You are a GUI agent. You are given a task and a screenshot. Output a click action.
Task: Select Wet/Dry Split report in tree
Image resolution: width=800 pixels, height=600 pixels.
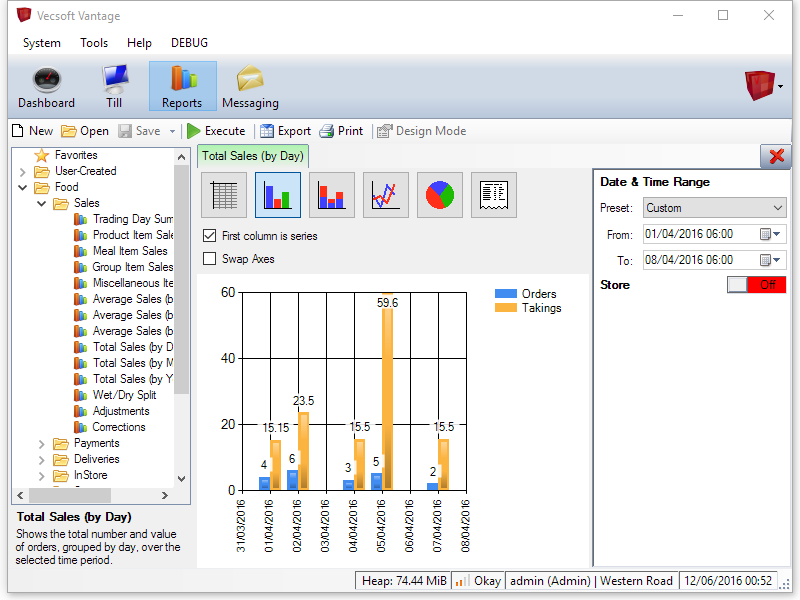[124, 395]
